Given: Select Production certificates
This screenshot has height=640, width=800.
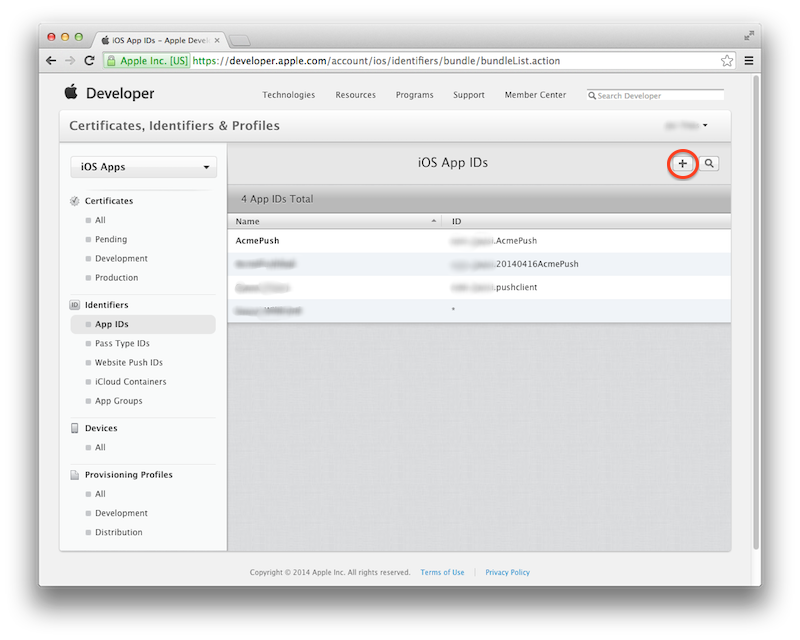Looking at the screenshot, I should click(x=116, y=278).
